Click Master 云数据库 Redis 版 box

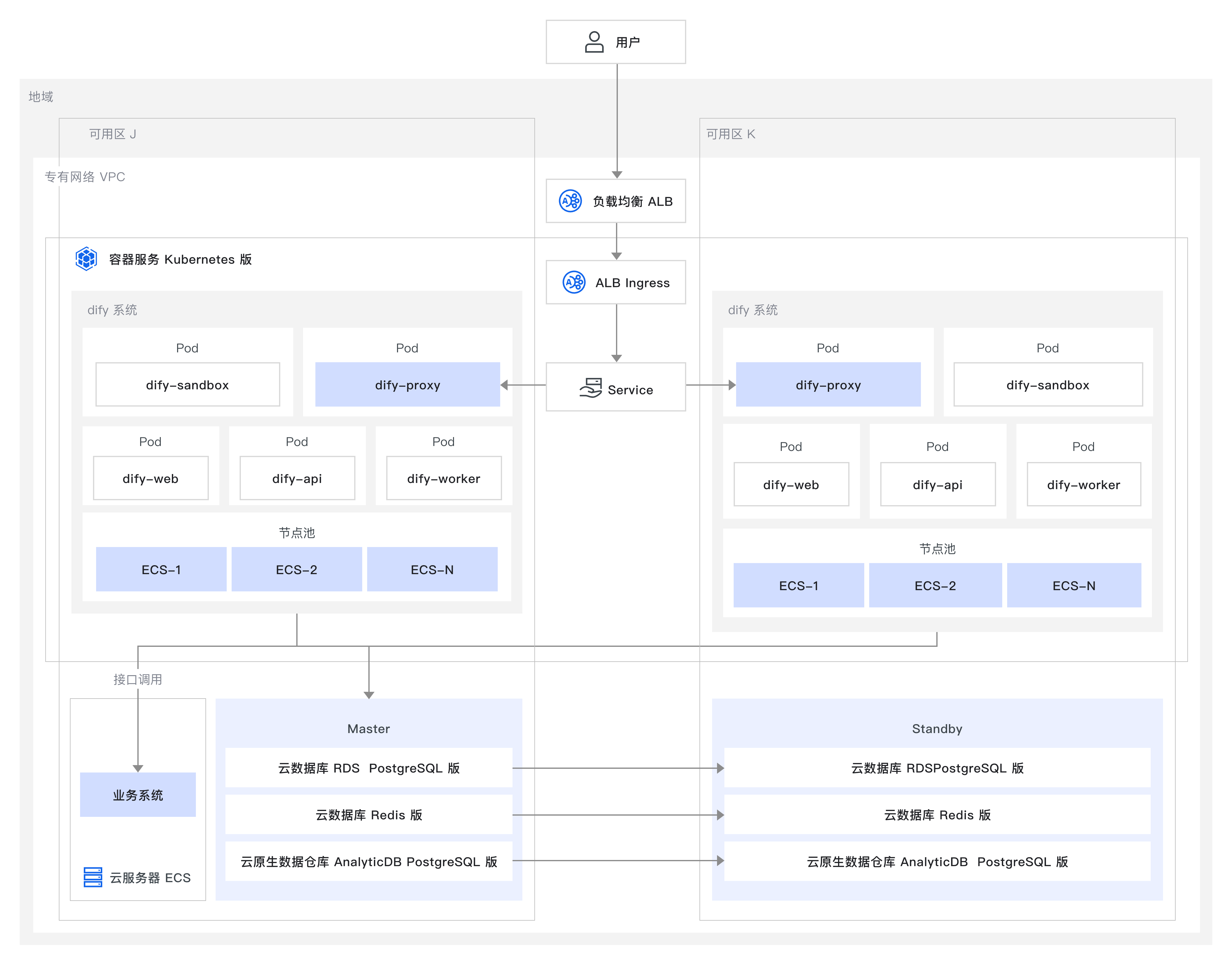368,814
